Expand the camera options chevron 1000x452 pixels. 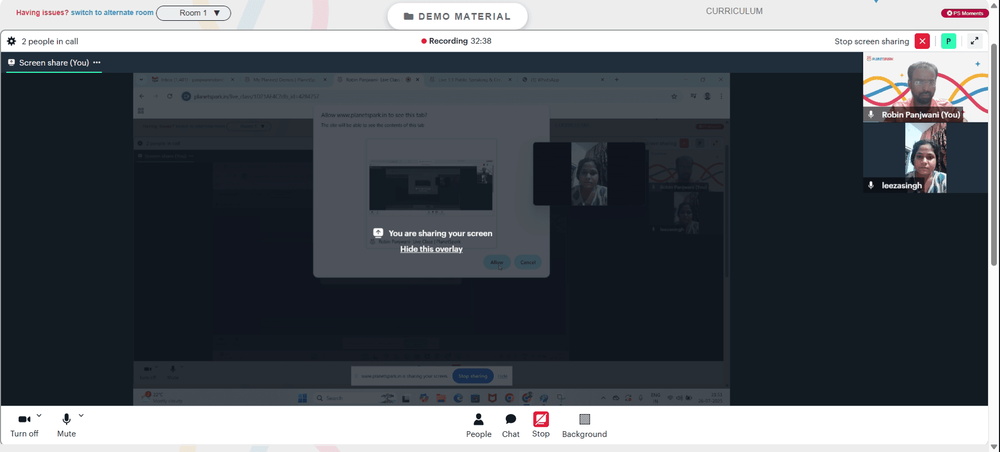pos(39,416)
